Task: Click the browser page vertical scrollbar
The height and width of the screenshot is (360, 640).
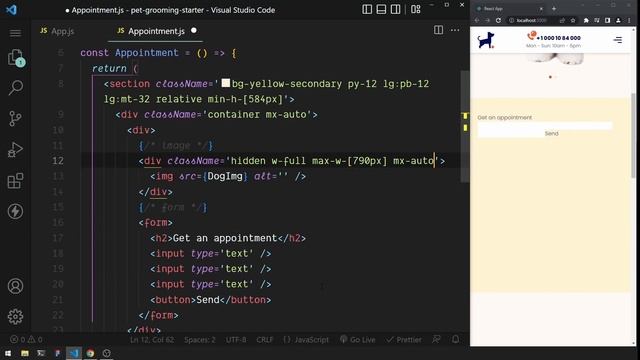Action: tap(633, 135)
